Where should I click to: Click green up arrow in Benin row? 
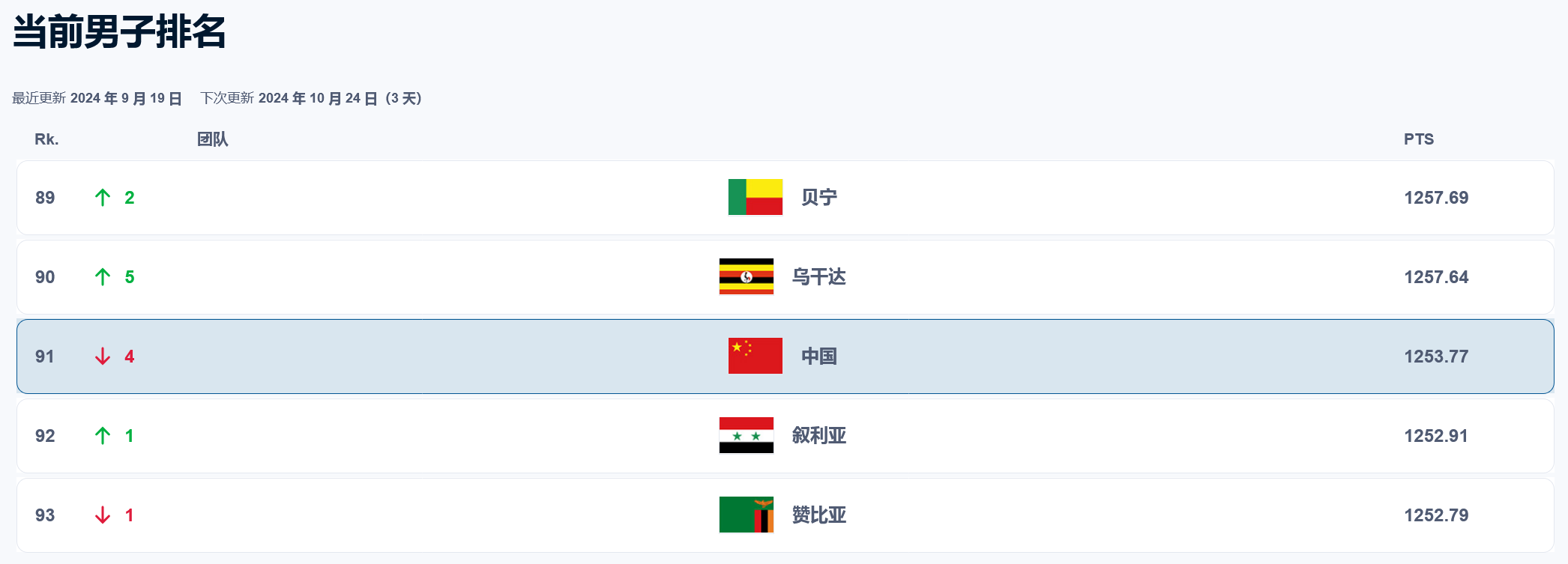[x=103, y=197]
